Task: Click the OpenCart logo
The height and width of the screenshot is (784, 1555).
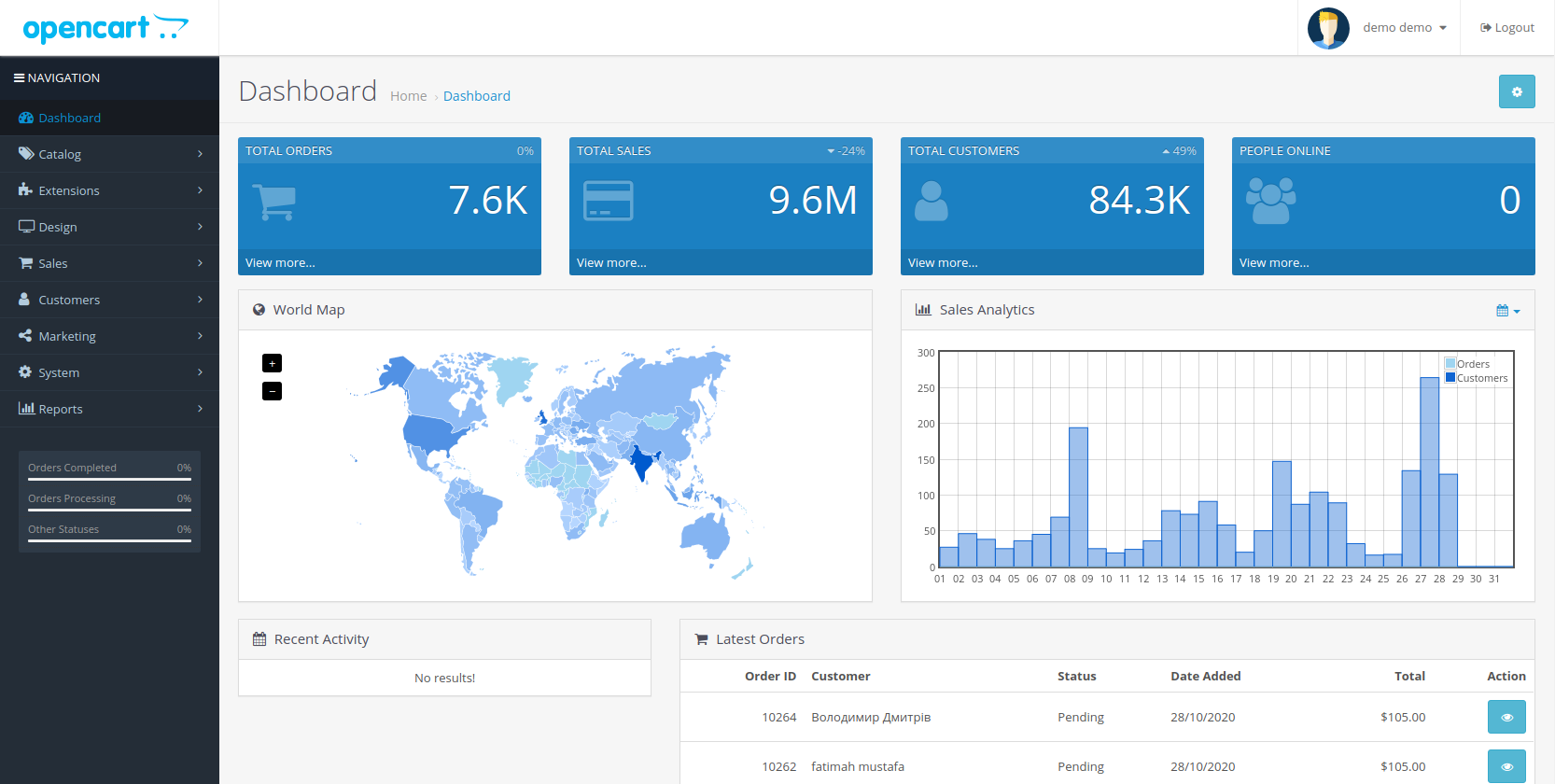Action: (105, 28)
